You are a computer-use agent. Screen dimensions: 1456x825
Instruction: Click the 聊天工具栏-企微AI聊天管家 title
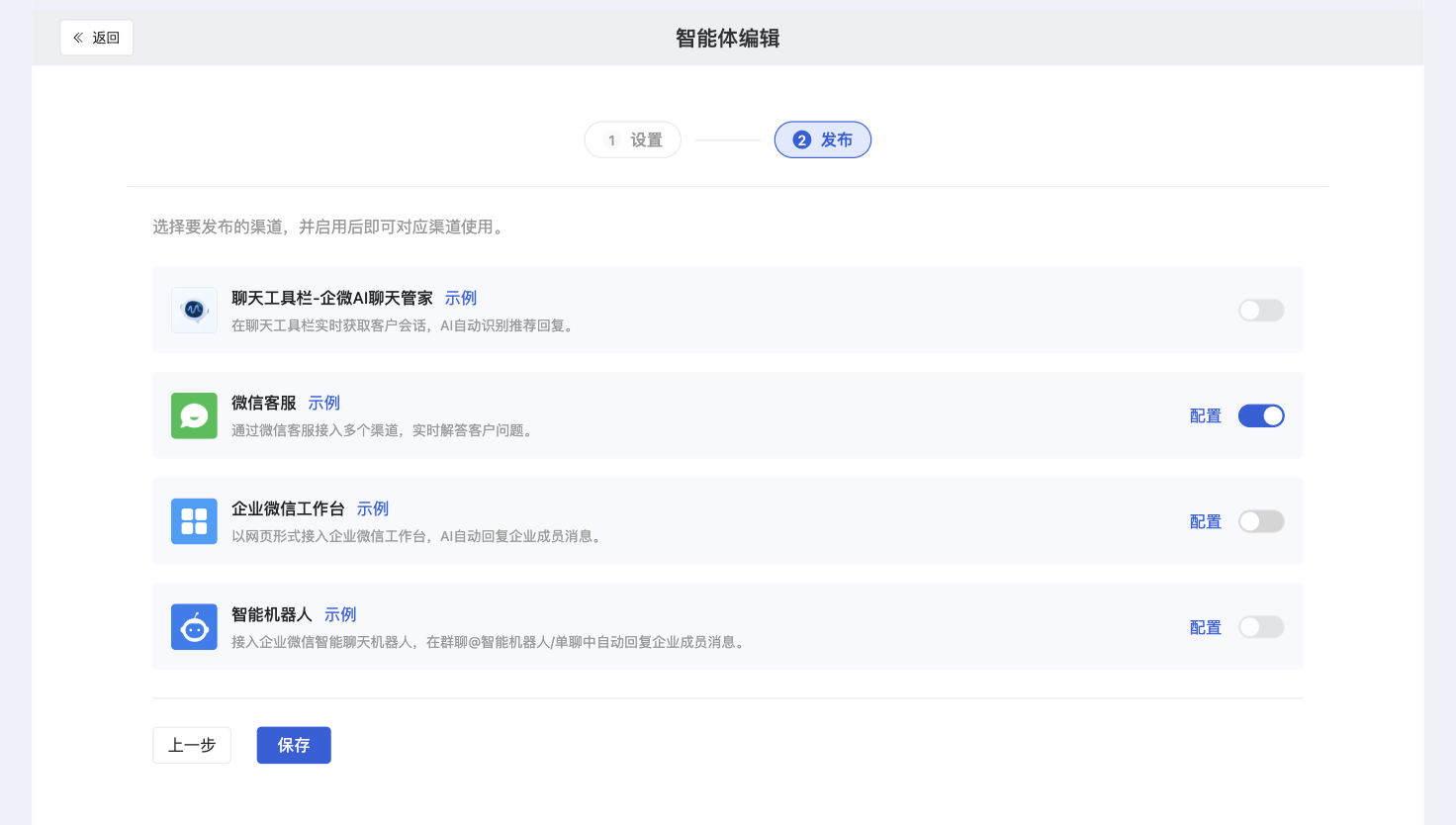pyautogui.click(x=332, y=298)
